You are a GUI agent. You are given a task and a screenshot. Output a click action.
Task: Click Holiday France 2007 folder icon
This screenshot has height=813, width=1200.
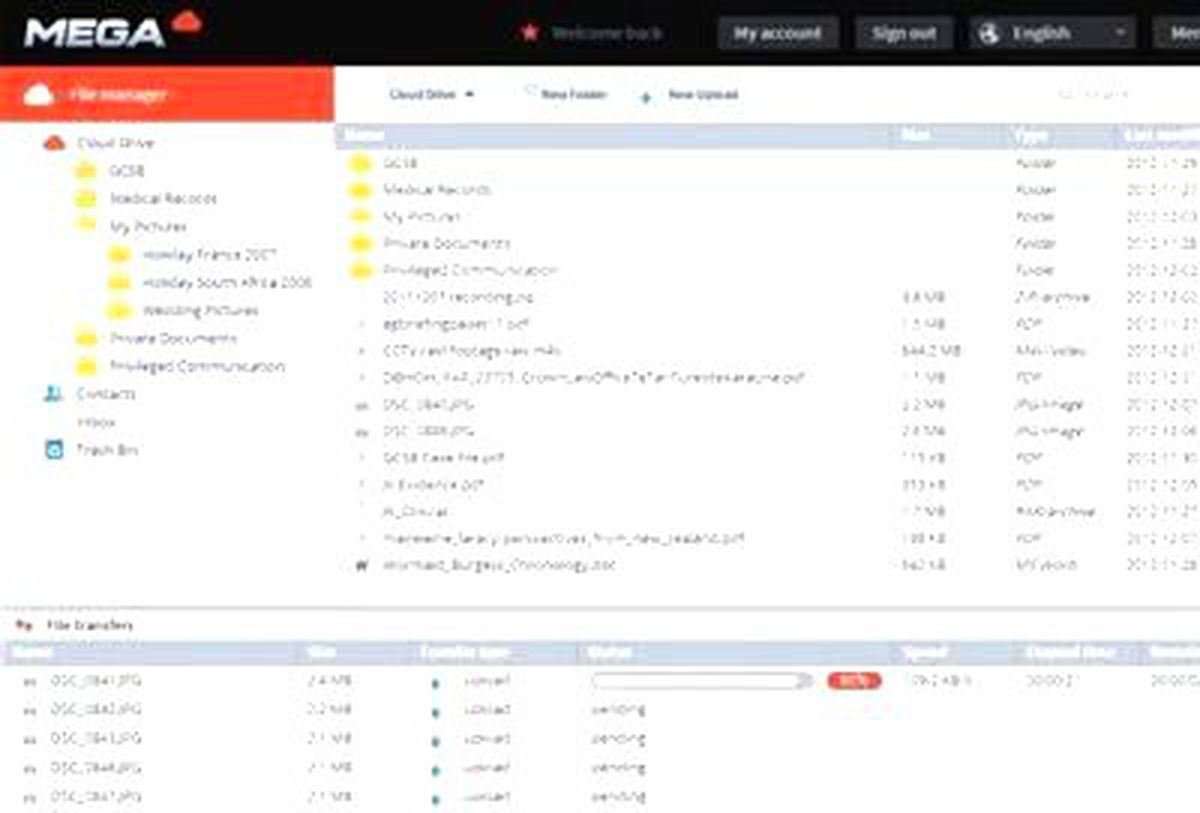120,255
